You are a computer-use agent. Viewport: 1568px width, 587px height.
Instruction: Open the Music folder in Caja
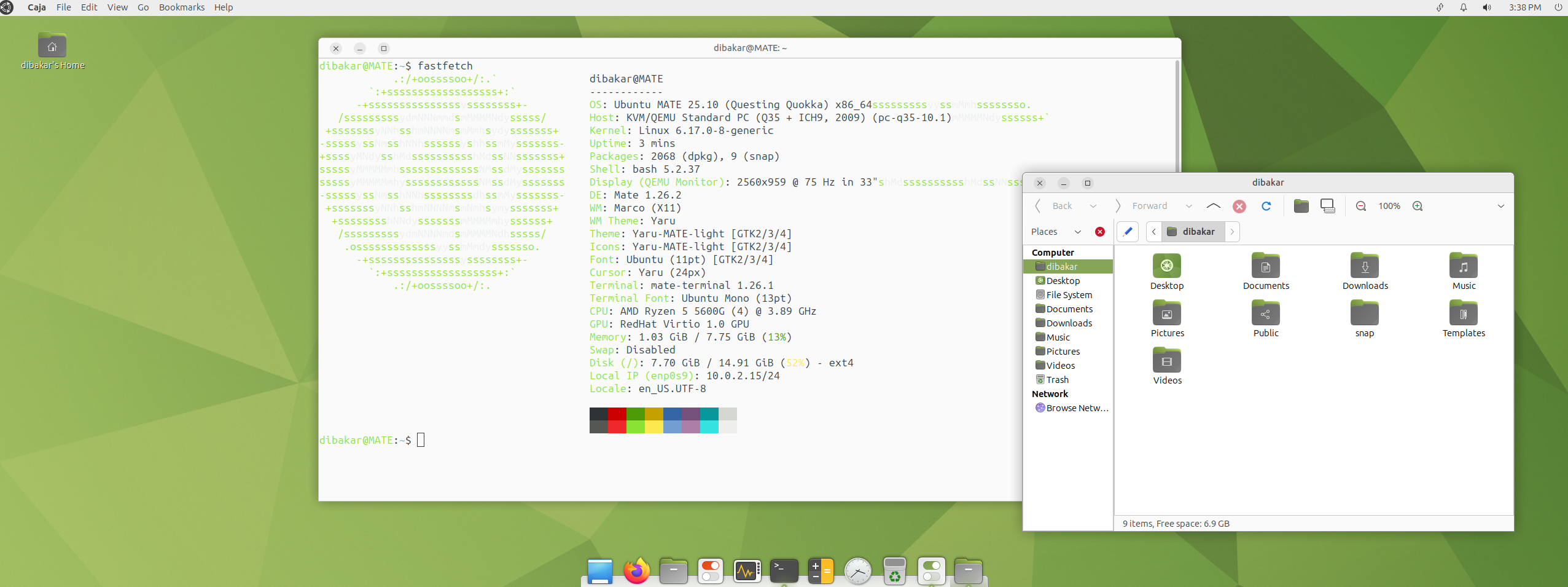pos(1463,266)
